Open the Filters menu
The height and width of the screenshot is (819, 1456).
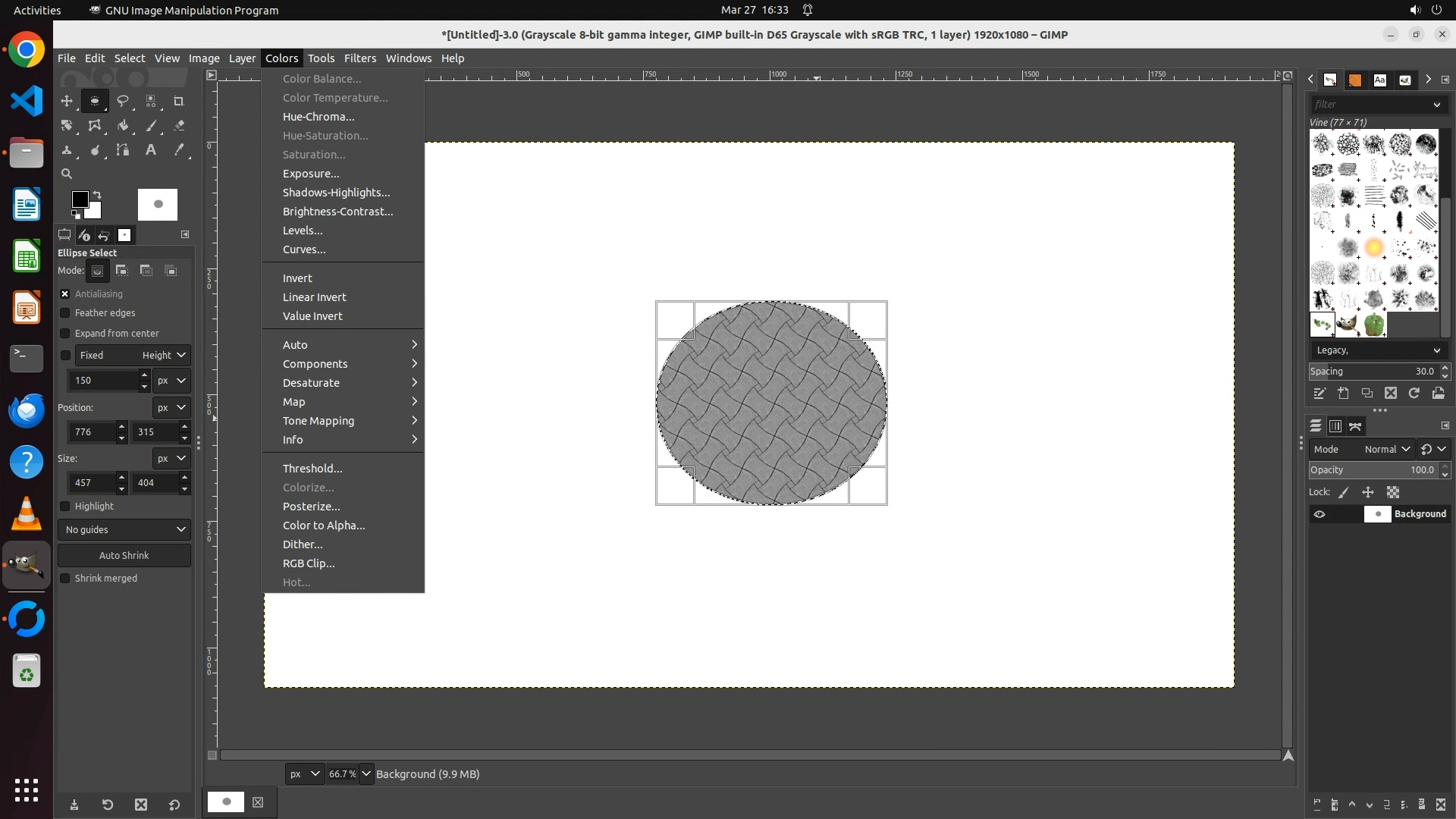(359, 58)
